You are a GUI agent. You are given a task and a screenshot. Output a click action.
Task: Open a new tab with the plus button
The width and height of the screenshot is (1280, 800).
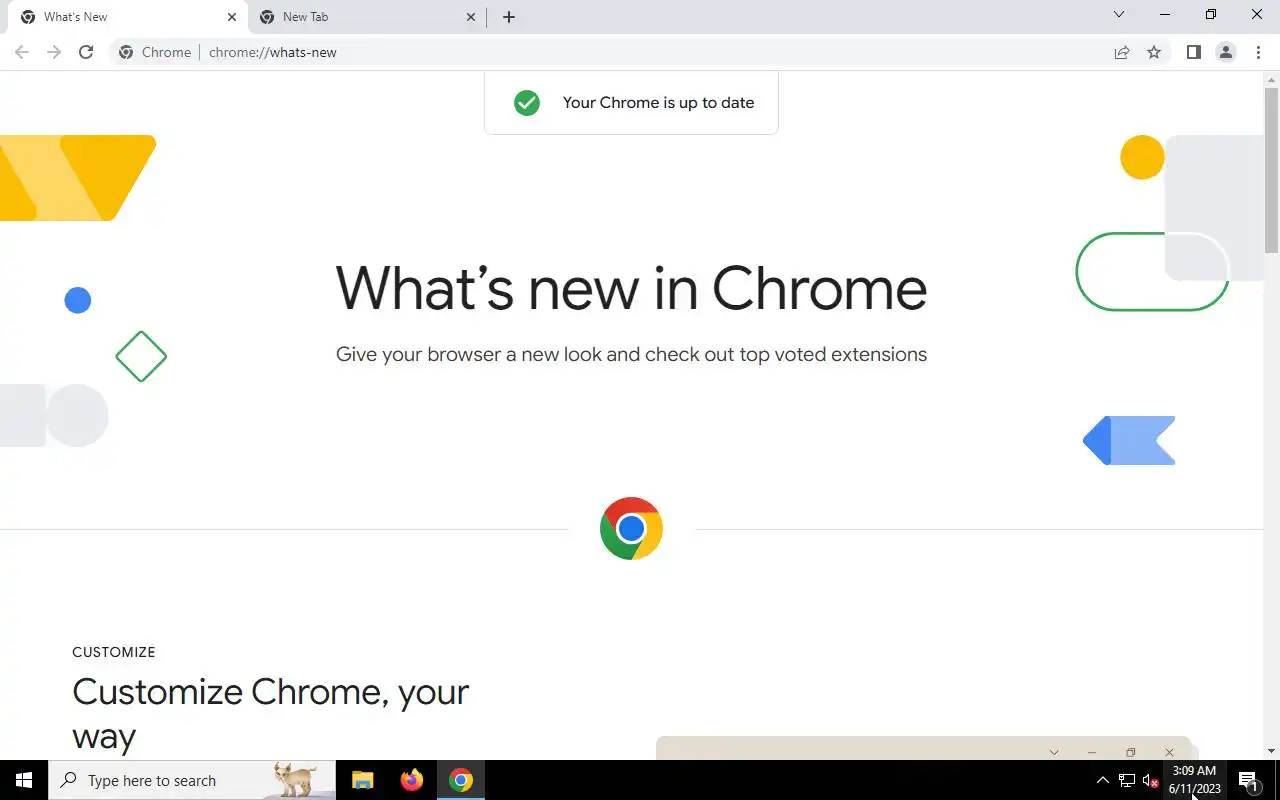pyautogui.click(x=509, y=17)
